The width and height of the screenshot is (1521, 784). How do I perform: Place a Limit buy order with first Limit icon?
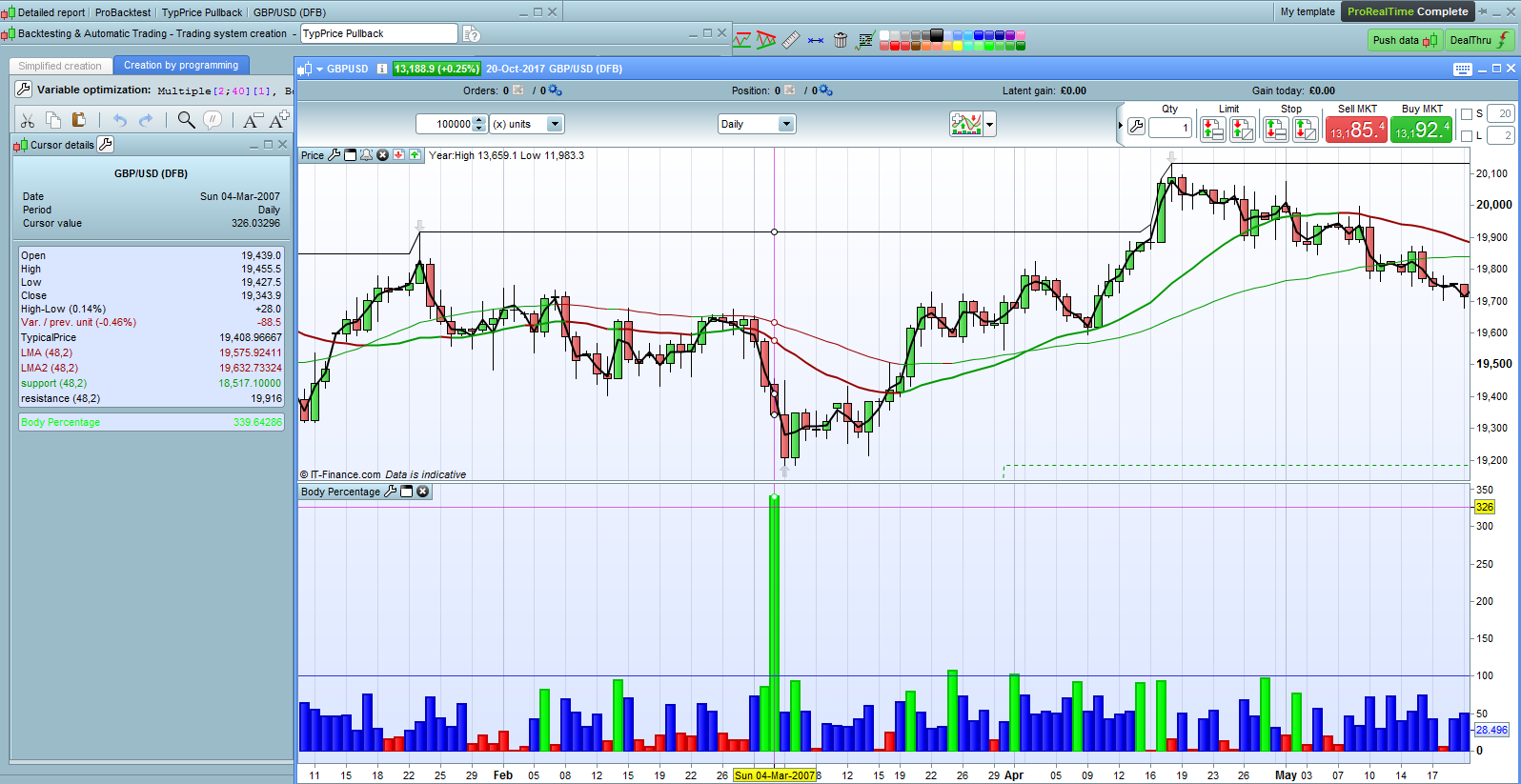point(1213,129)
